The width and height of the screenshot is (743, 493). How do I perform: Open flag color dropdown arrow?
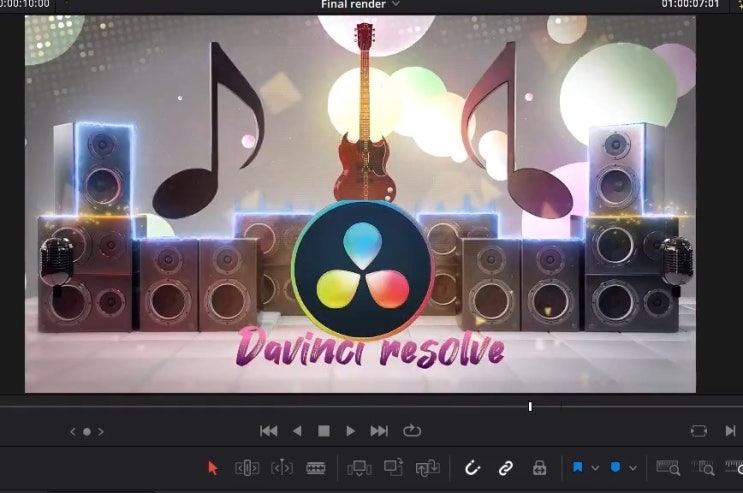coord(595,468)
